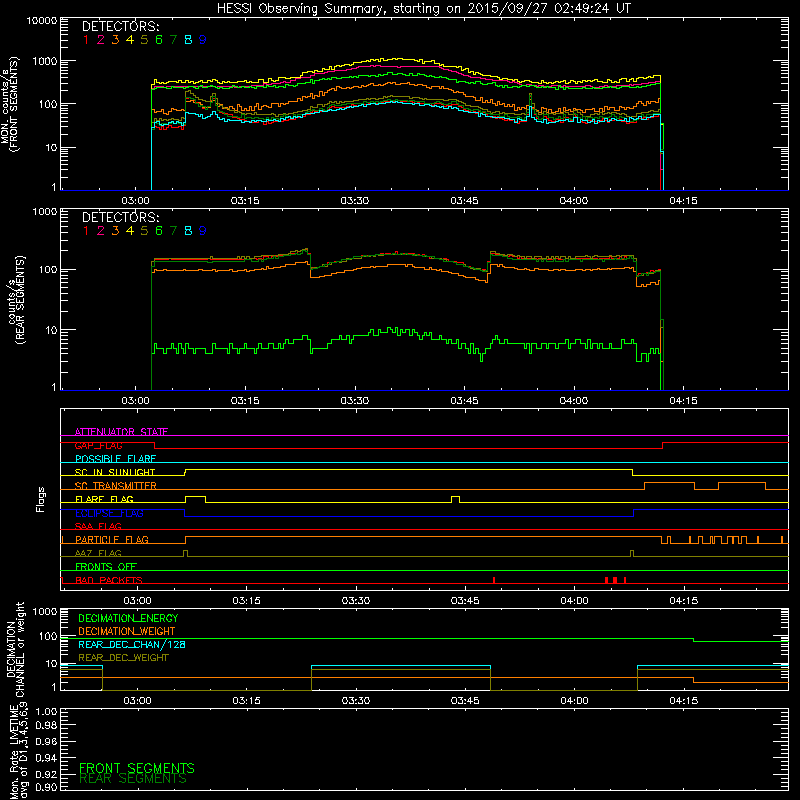This screenshot has height=800, width=800.
Task: Click the bad packets spike near 03:49
Action: click(x=494, y=580)
